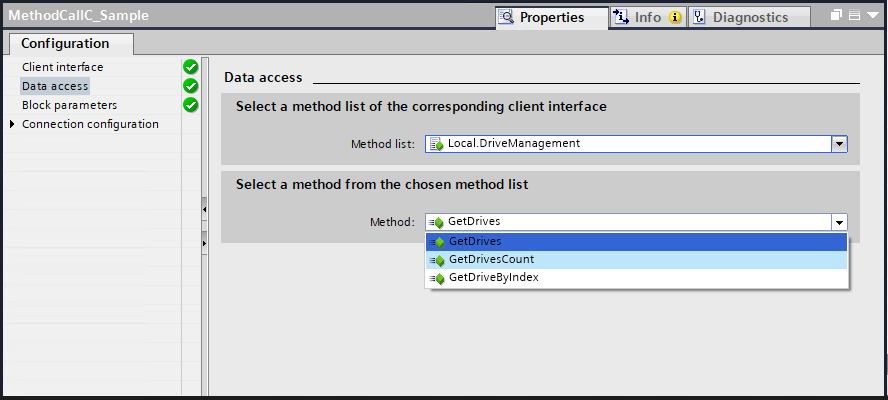Screen dimensions: 888x400
Task: Float the inspector window with overlapping-windows icon
Action: [837, 16]
